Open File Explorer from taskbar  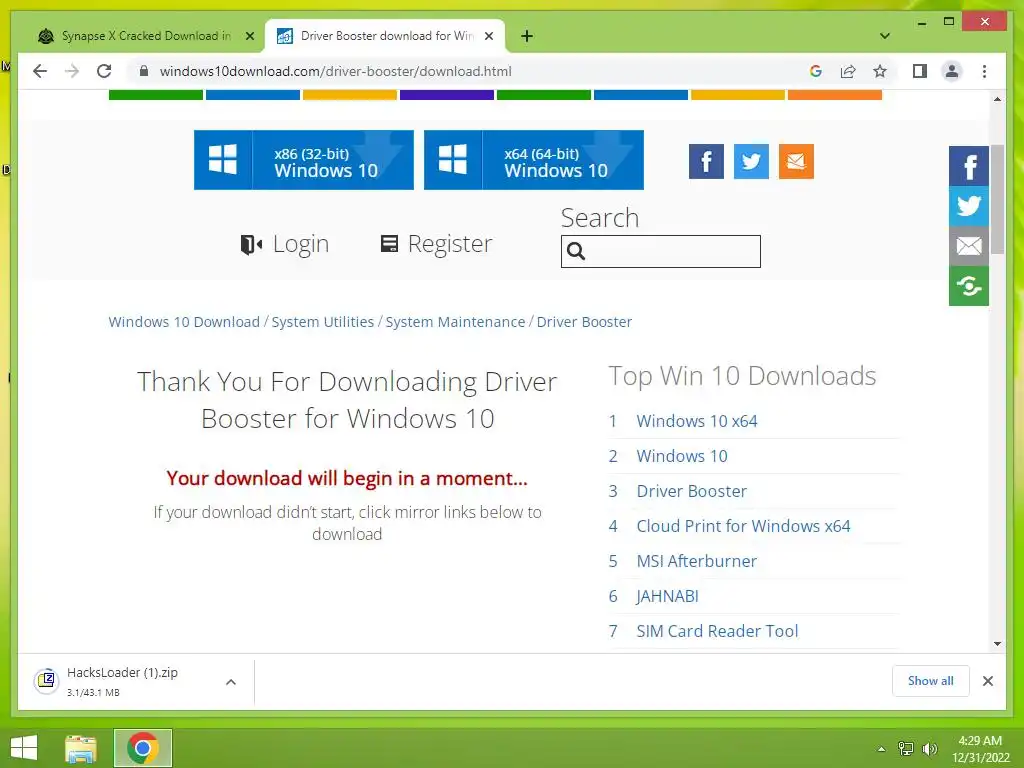[x=81, y=748]
